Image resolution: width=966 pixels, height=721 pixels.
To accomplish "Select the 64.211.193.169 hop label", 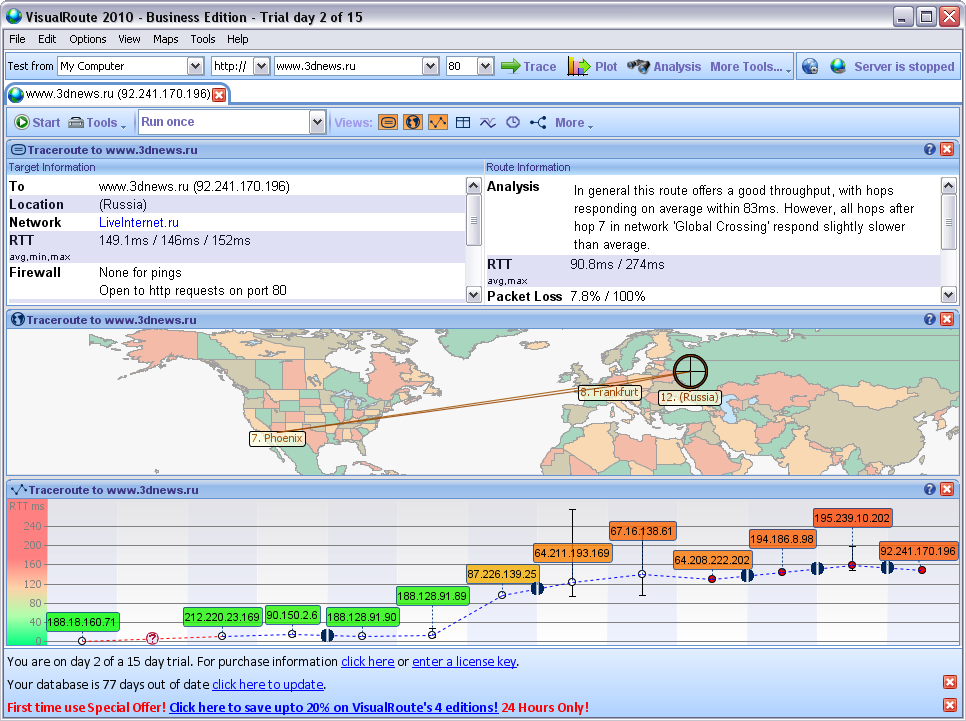I will click(x=572, y=553).
